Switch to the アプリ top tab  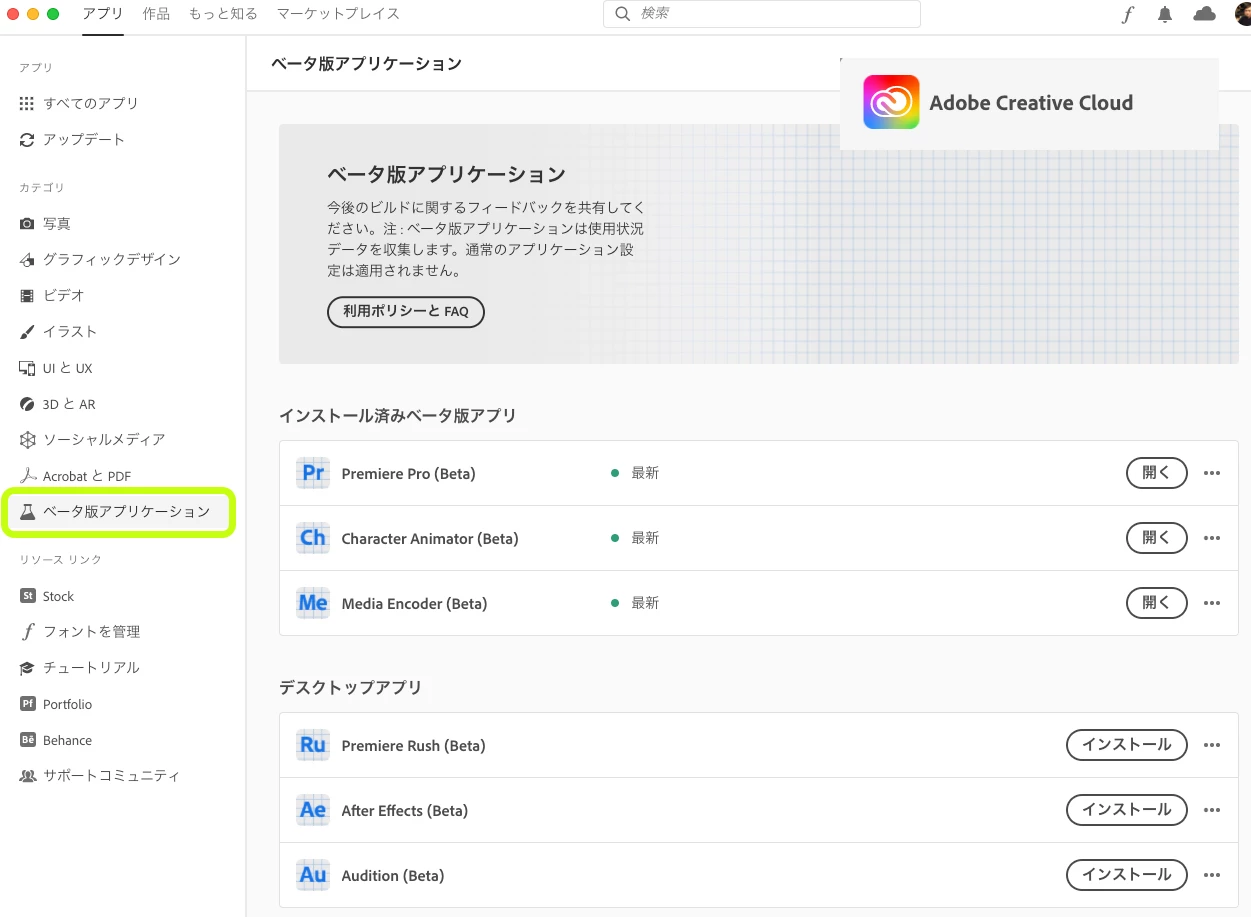tap(103, 14)
